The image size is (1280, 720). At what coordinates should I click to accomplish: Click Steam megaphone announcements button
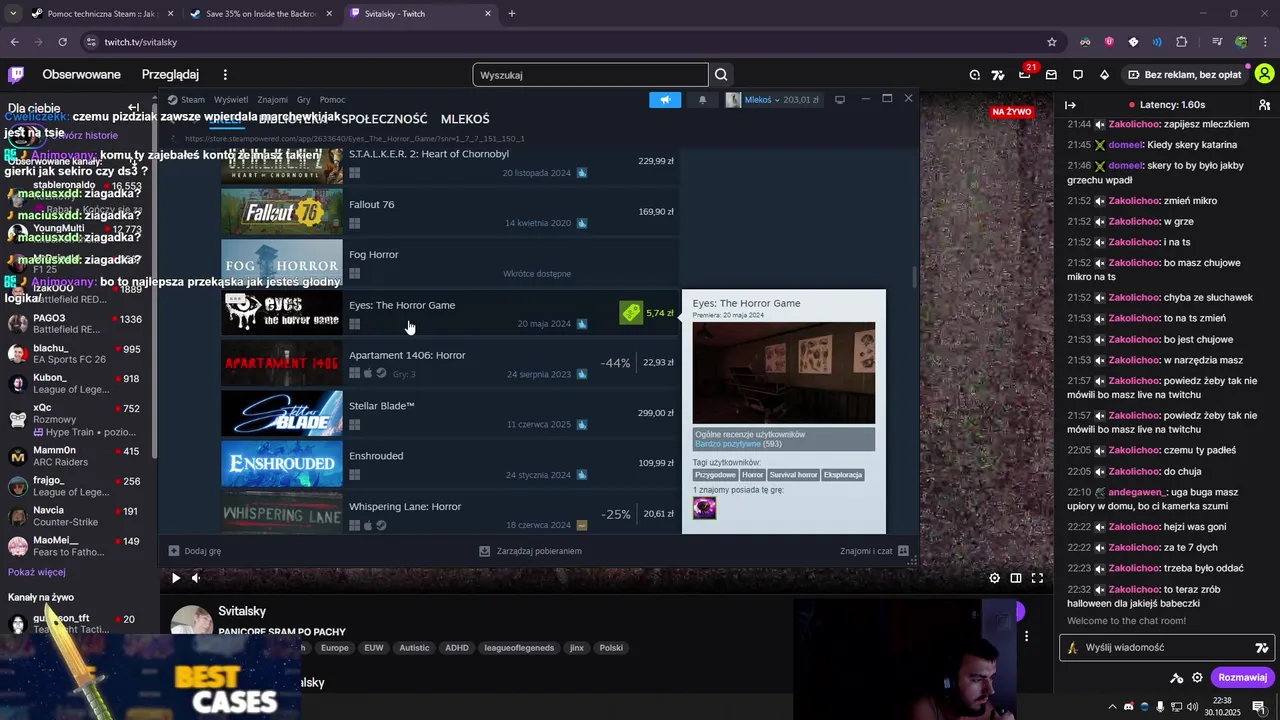click(665, 100)
